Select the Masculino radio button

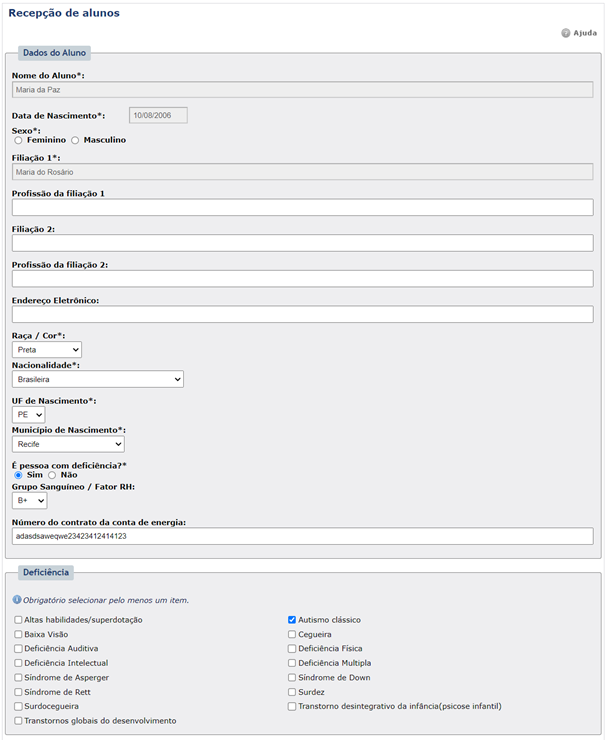pos(75,140)
